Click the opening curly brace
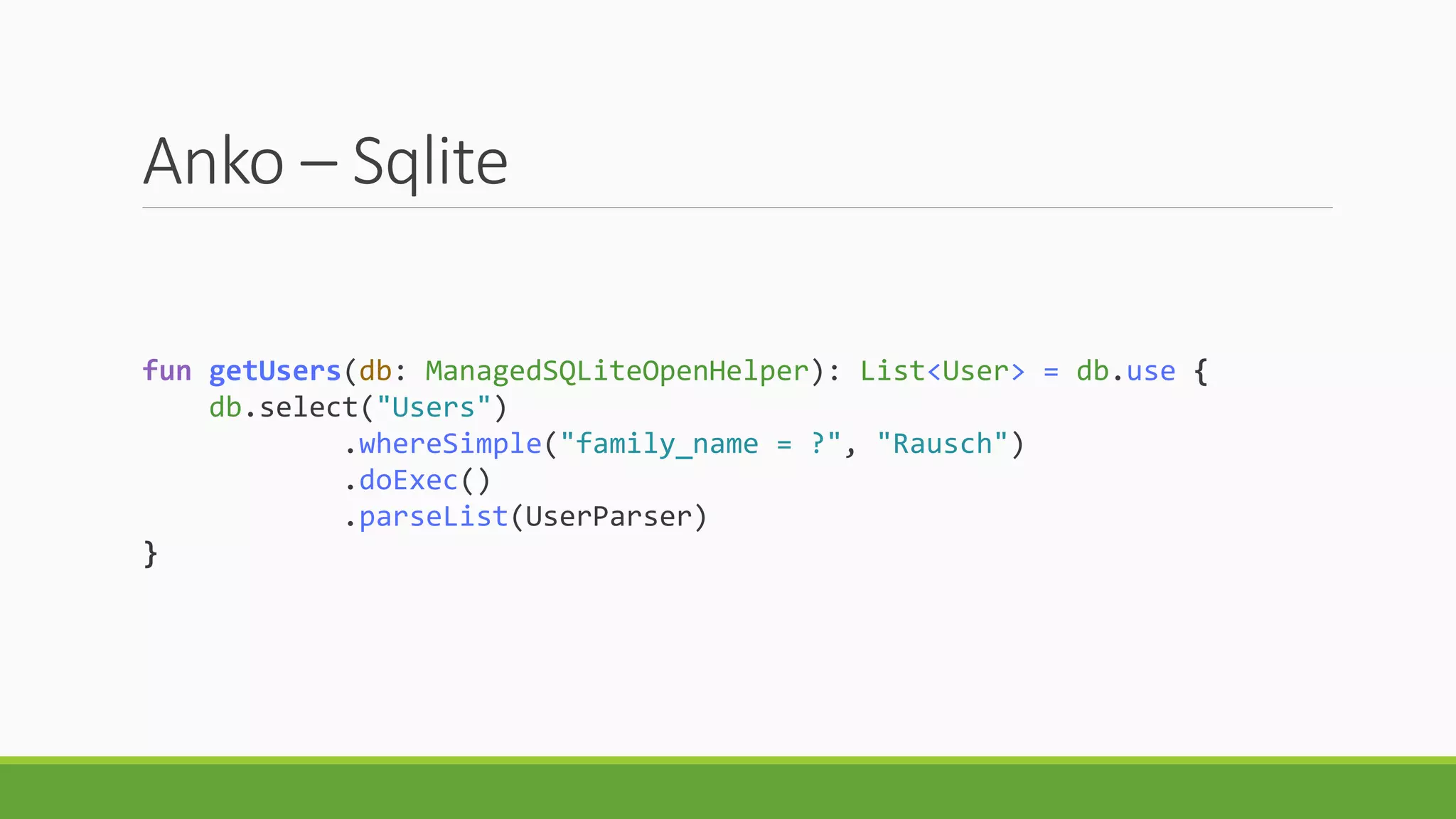The image size is (1456, 819). [1201, 371]
